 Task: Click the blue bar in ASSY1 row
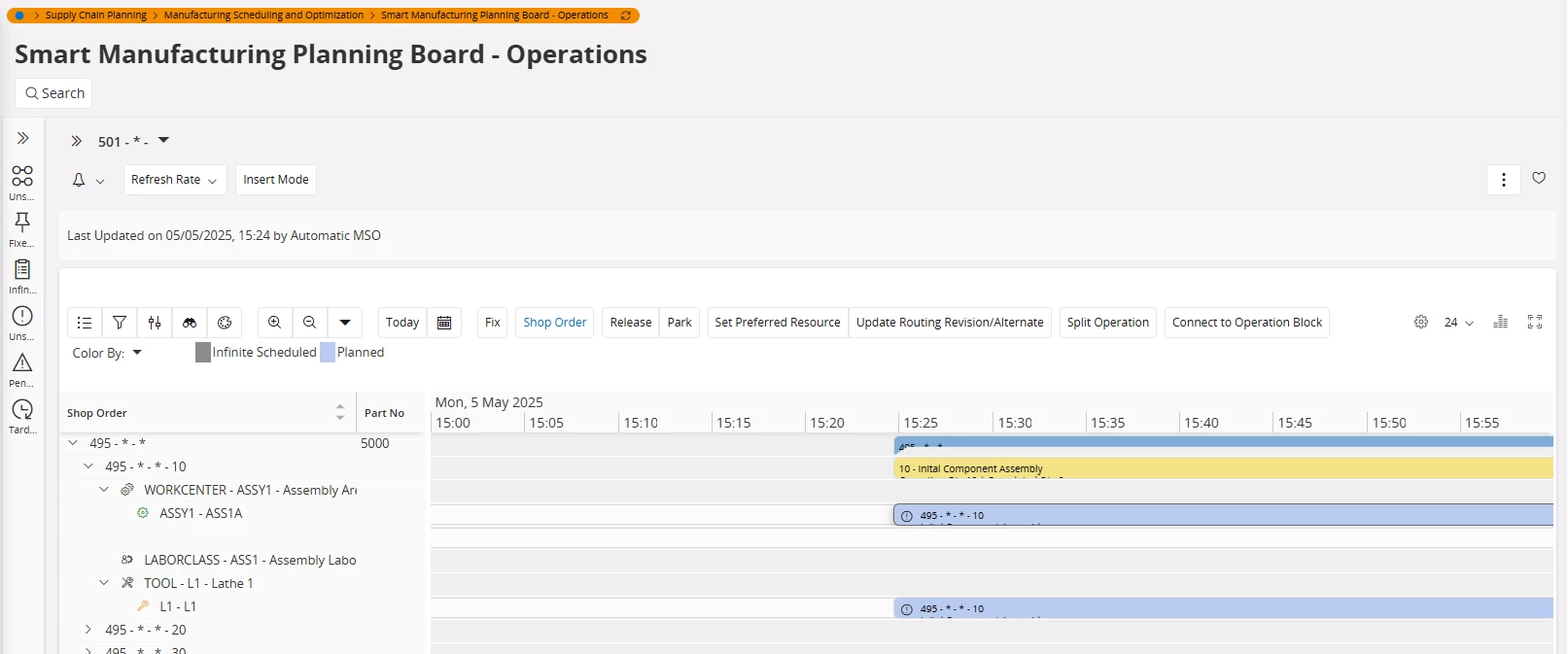(x=1223, y=515)
